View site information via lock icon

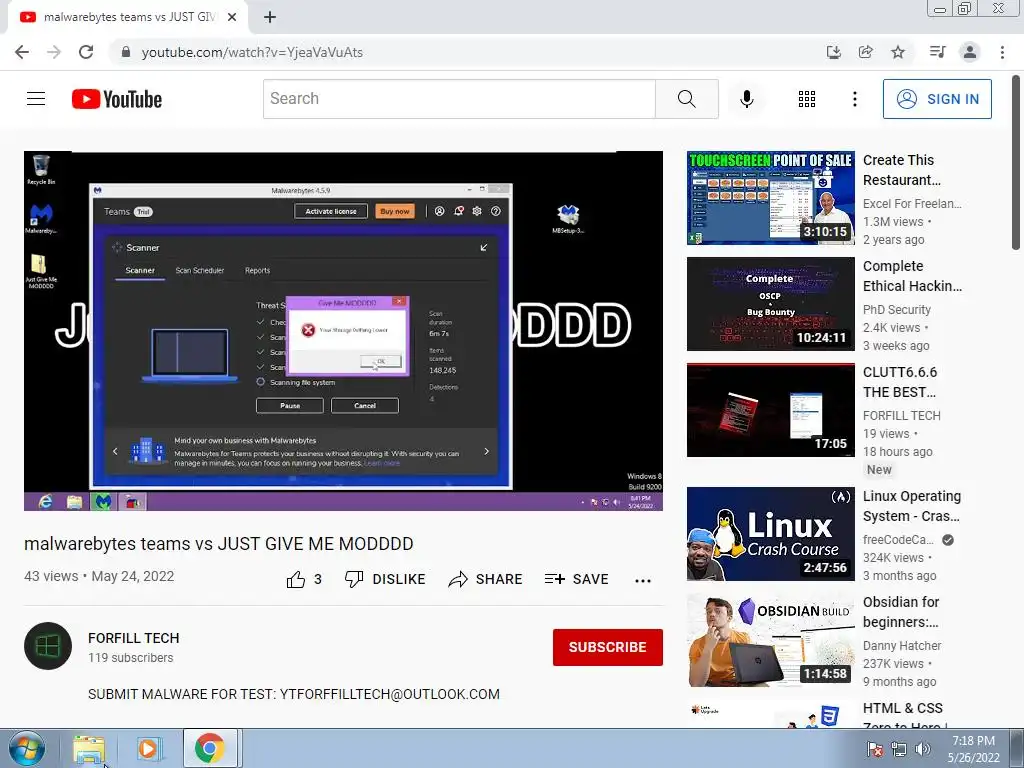(x=126, y=52)
